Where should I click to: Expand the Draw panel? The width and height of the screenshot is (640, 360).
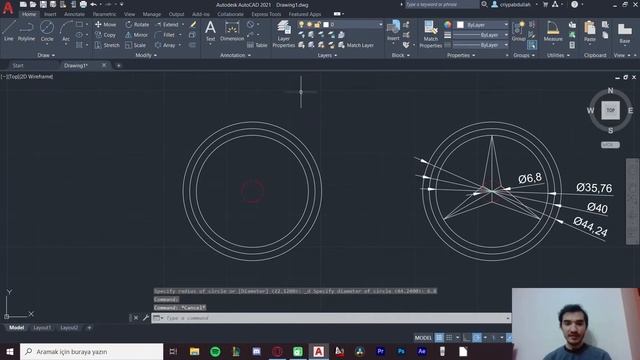46,55
